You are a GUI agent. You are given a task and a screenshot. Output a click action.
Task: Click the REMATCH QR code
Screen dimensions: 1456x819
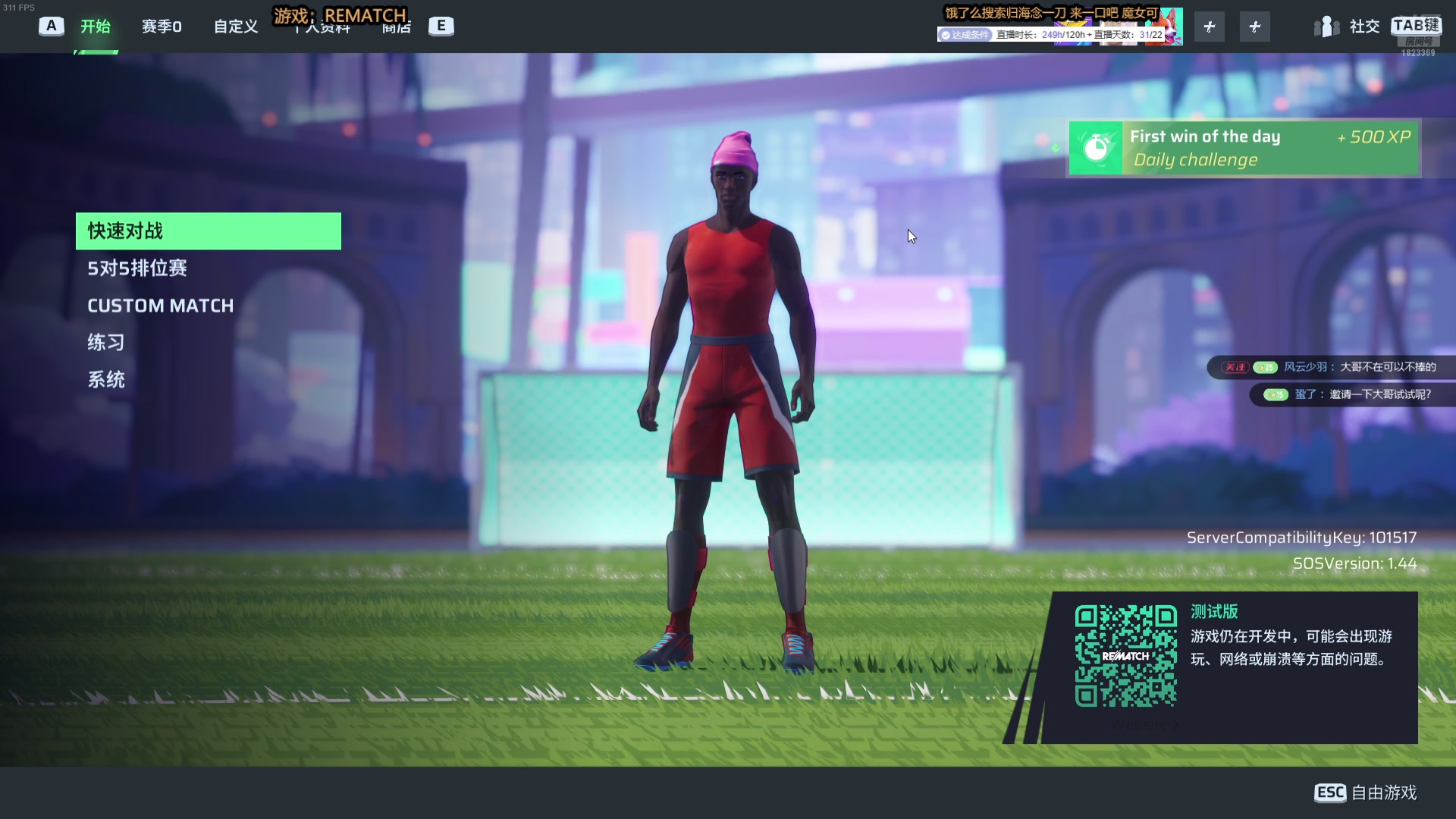[1125, 656]
